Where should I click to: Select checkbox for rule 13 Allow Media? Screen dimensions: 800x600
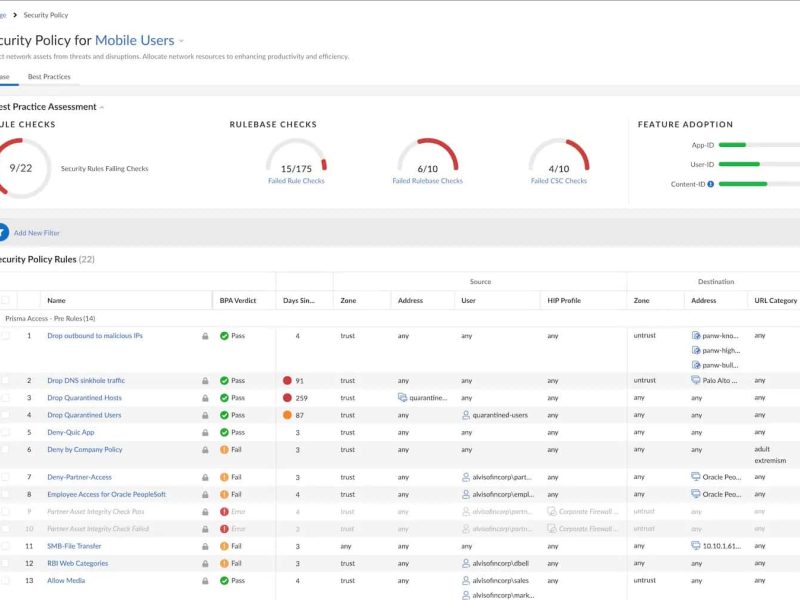[5, 581]
